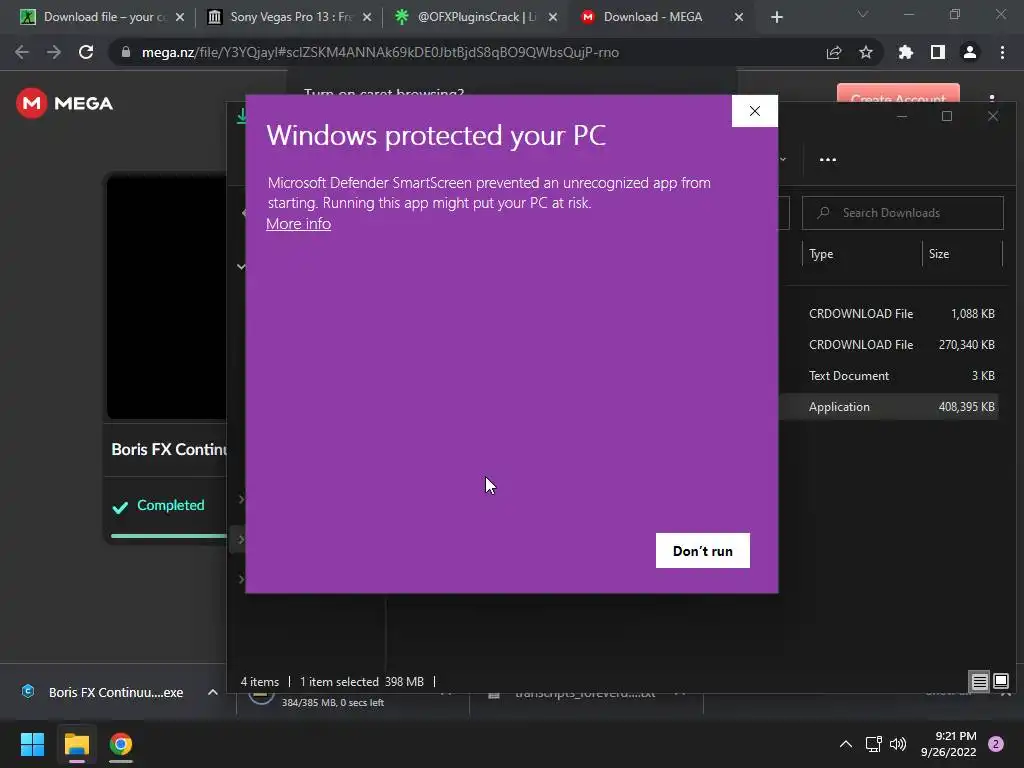Show hidden system tray icons
This screenshot has width=1024, height=768.
[846, 744]
